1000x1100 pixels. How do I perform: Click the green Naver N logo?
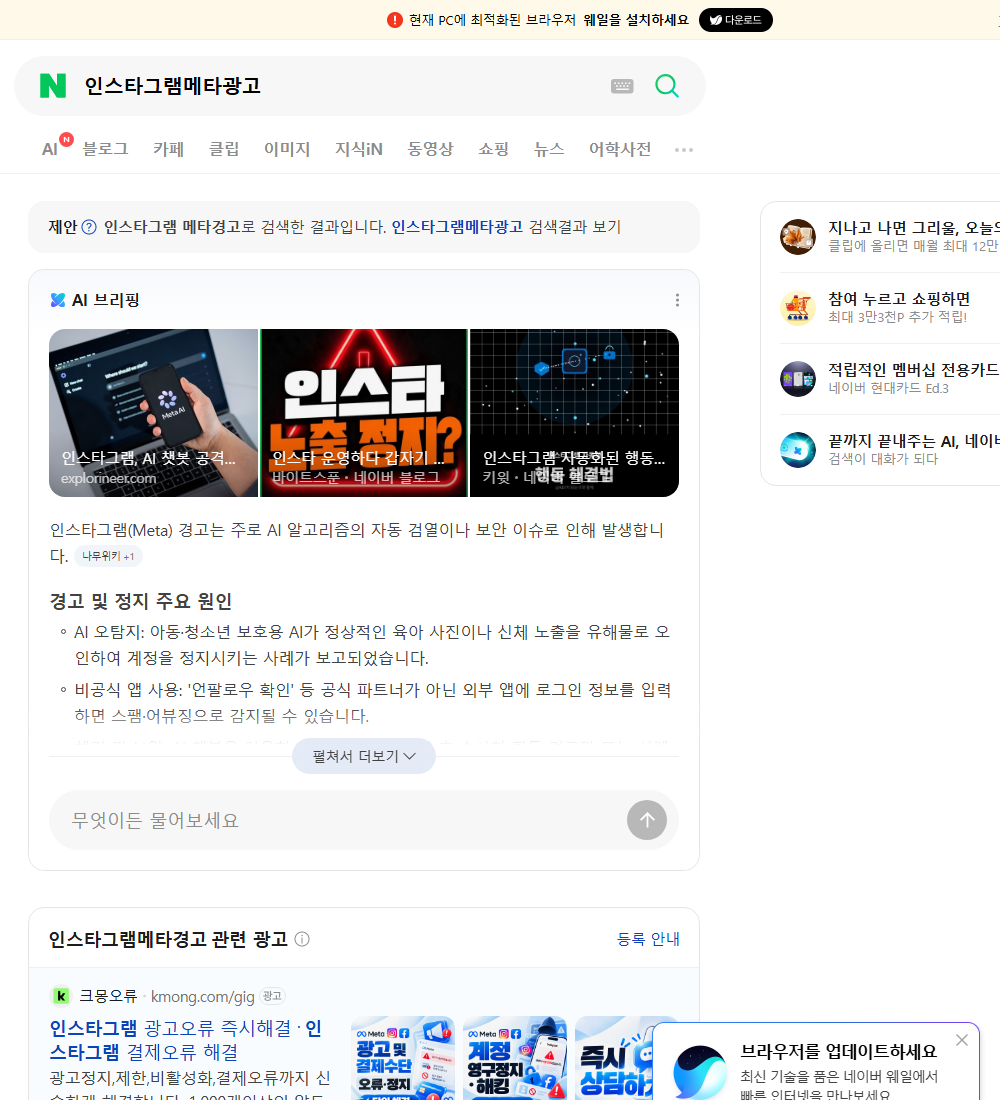pyautogui.click(x=53, y=86)
